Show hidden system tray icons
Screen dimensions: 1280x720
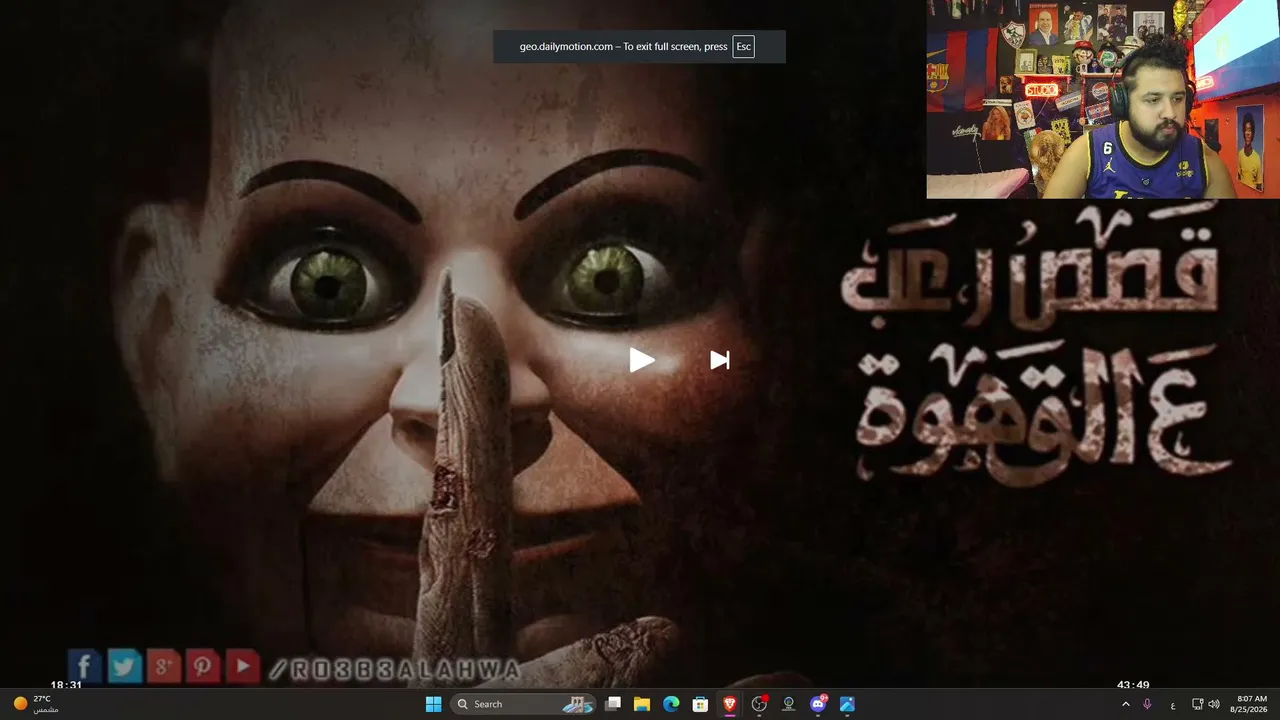point(1125,704)
